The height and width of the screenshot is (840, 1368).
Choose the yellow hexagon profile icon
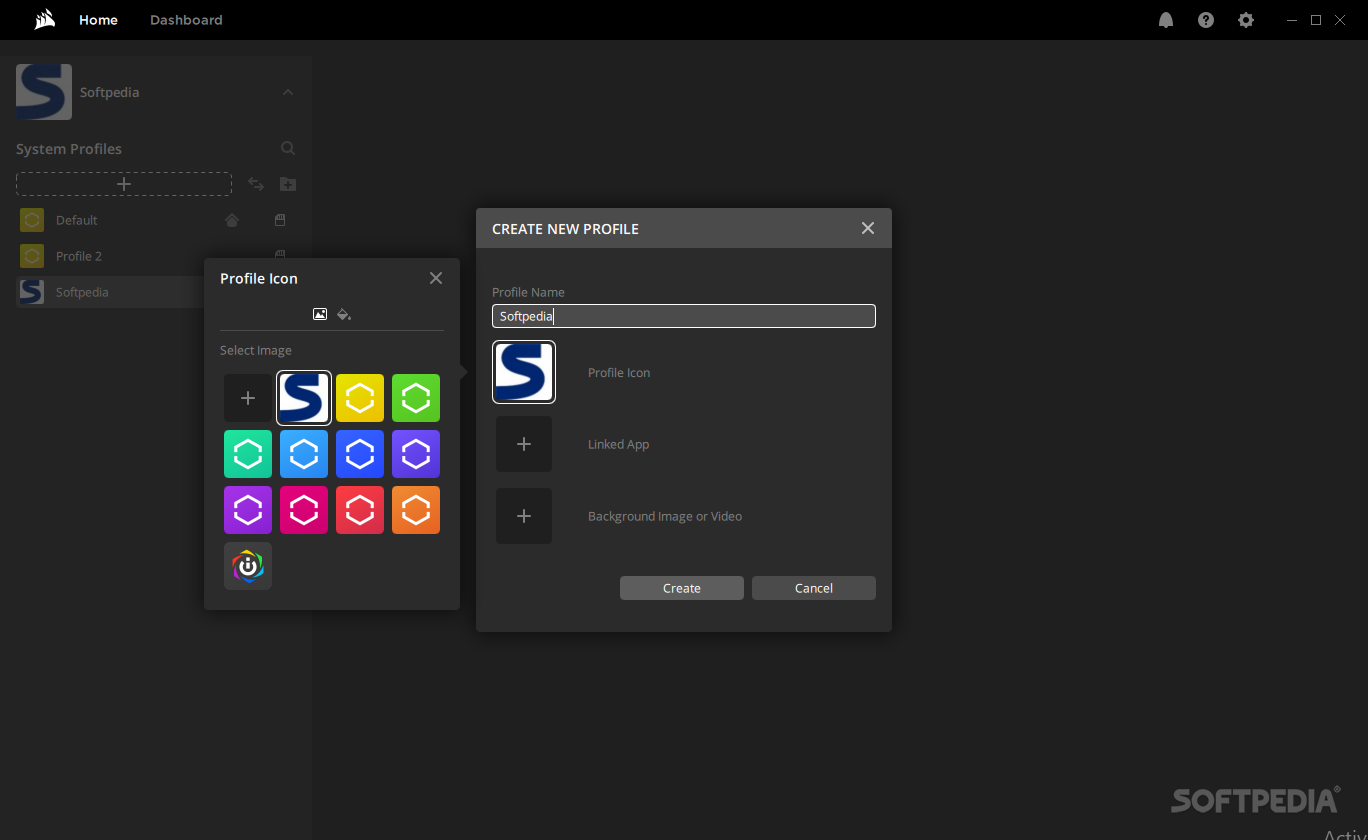[x=360, y=398]
